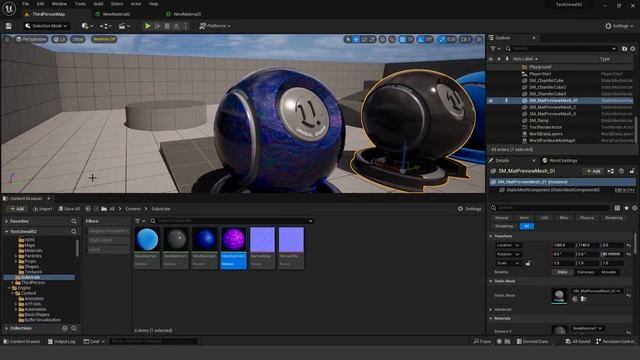Click the Add button in Content Browser
Image resolution: width=640 pixels, height=360 pixels.
coord(17,209)
